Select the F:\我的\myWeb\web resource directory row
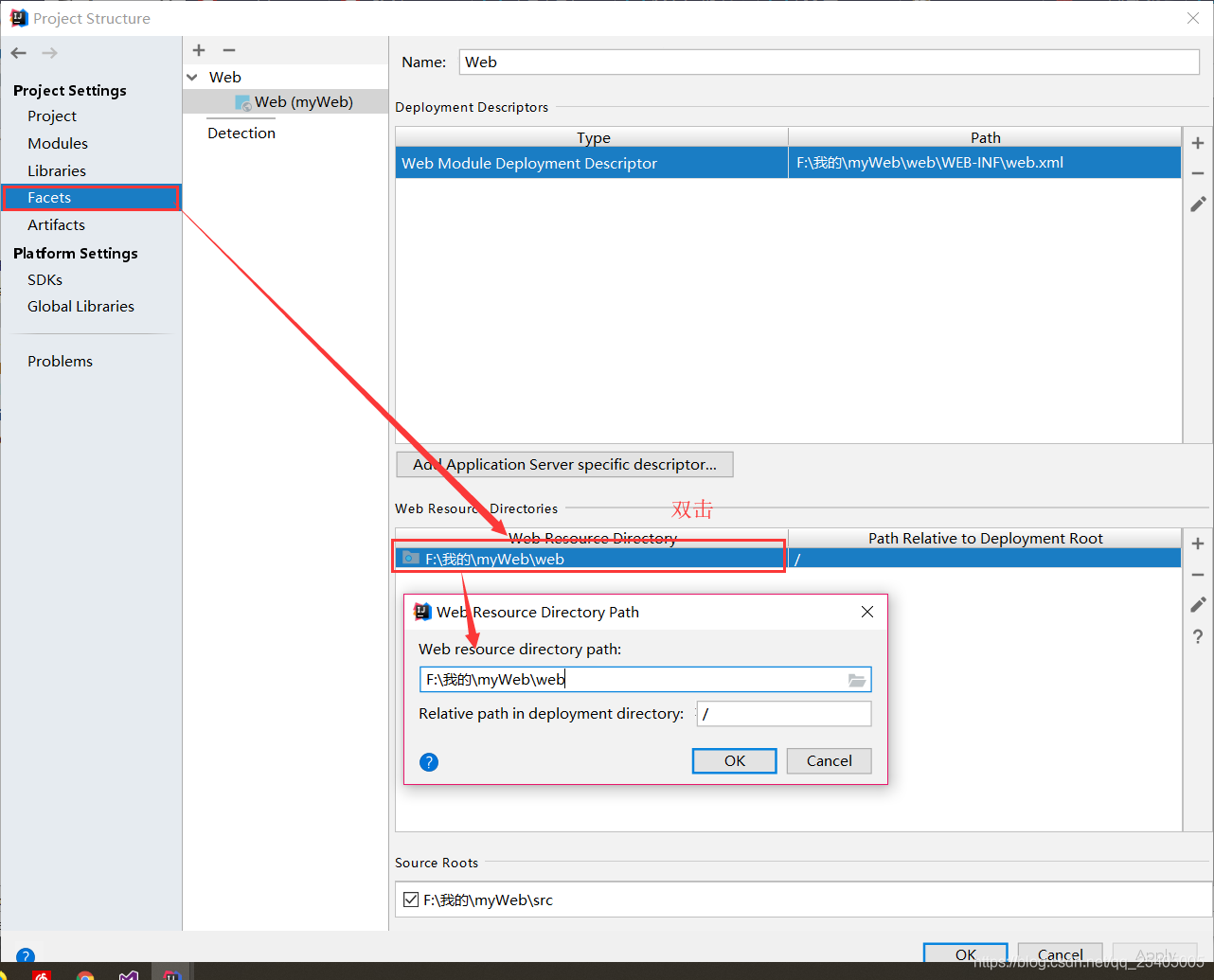 point(788,560)
